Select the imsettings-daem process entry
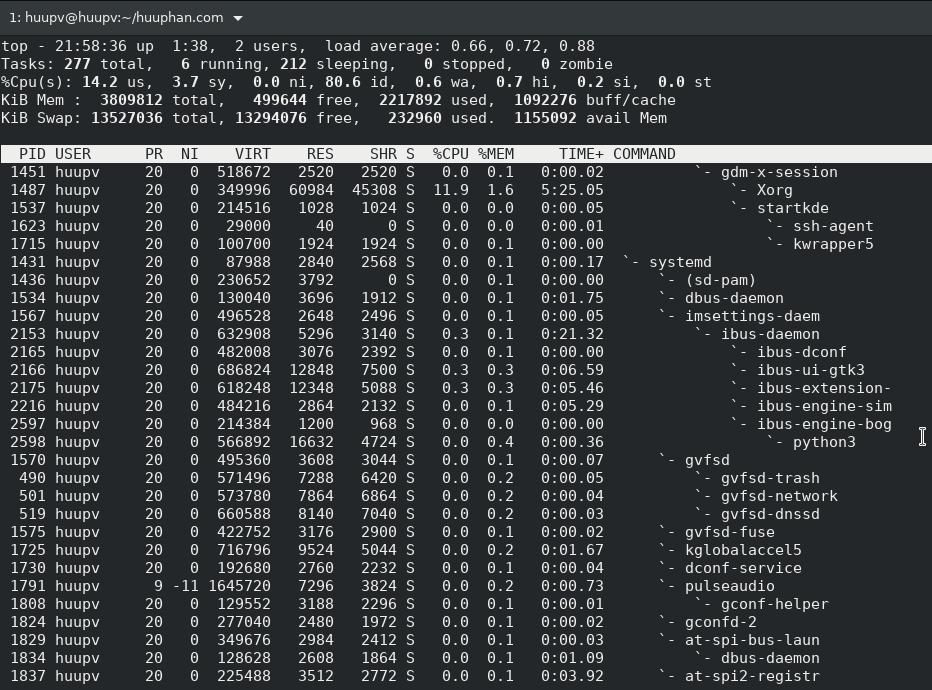This screenshot has width=932, height=690. coord(752,316)
